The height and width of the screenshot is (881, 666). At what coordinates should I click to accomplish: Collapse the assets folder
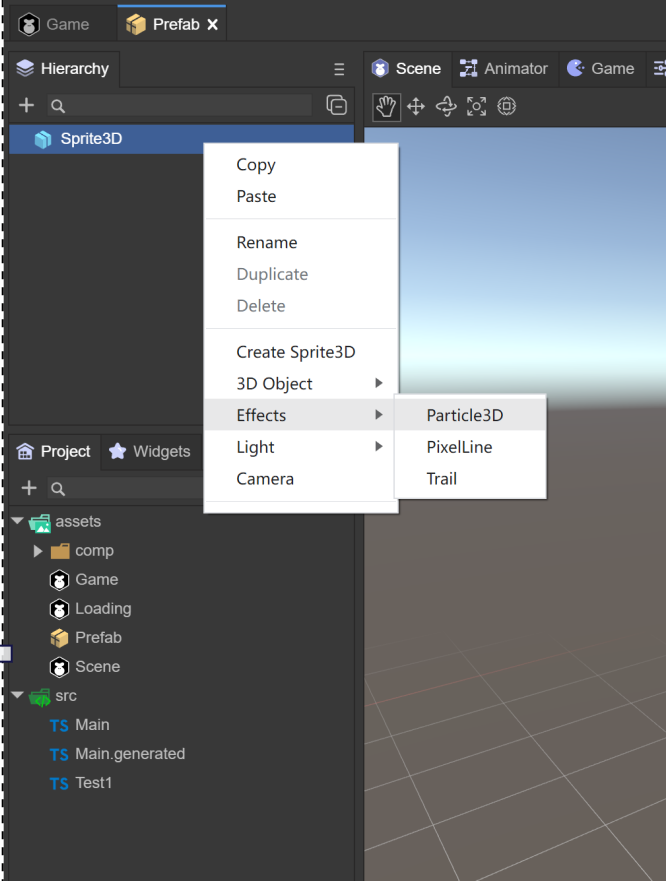17,521
